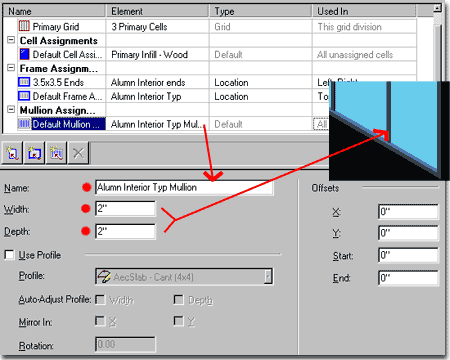Viewport: 450px width, 360px height.
Task: Click the 3.5x3.5 Ends frame icon
Action: click(24, 82)
